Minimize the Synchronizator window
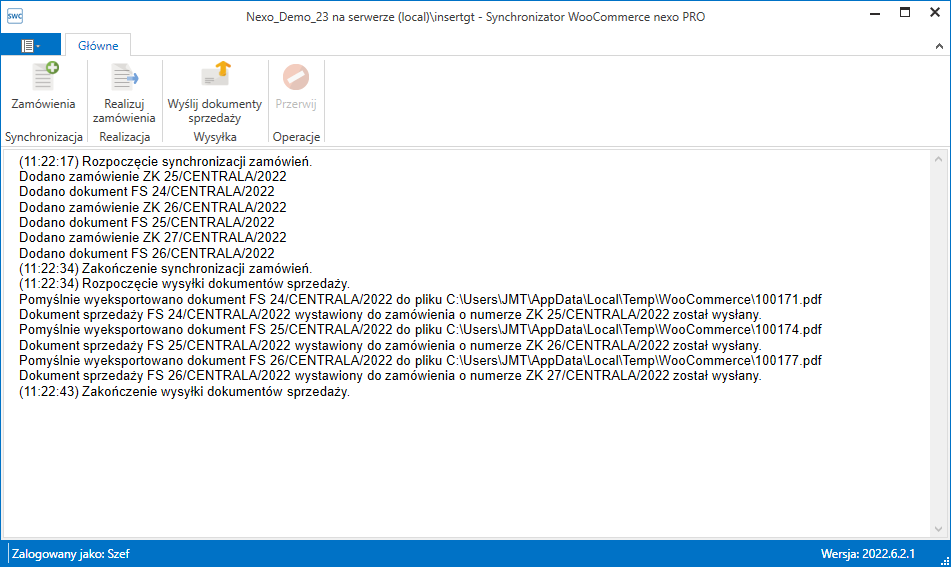Screen dimensions: 951x567 click(875, 13)
